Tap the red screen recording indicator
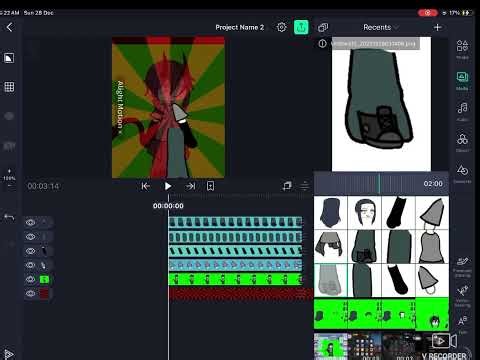 pos(428,13)
